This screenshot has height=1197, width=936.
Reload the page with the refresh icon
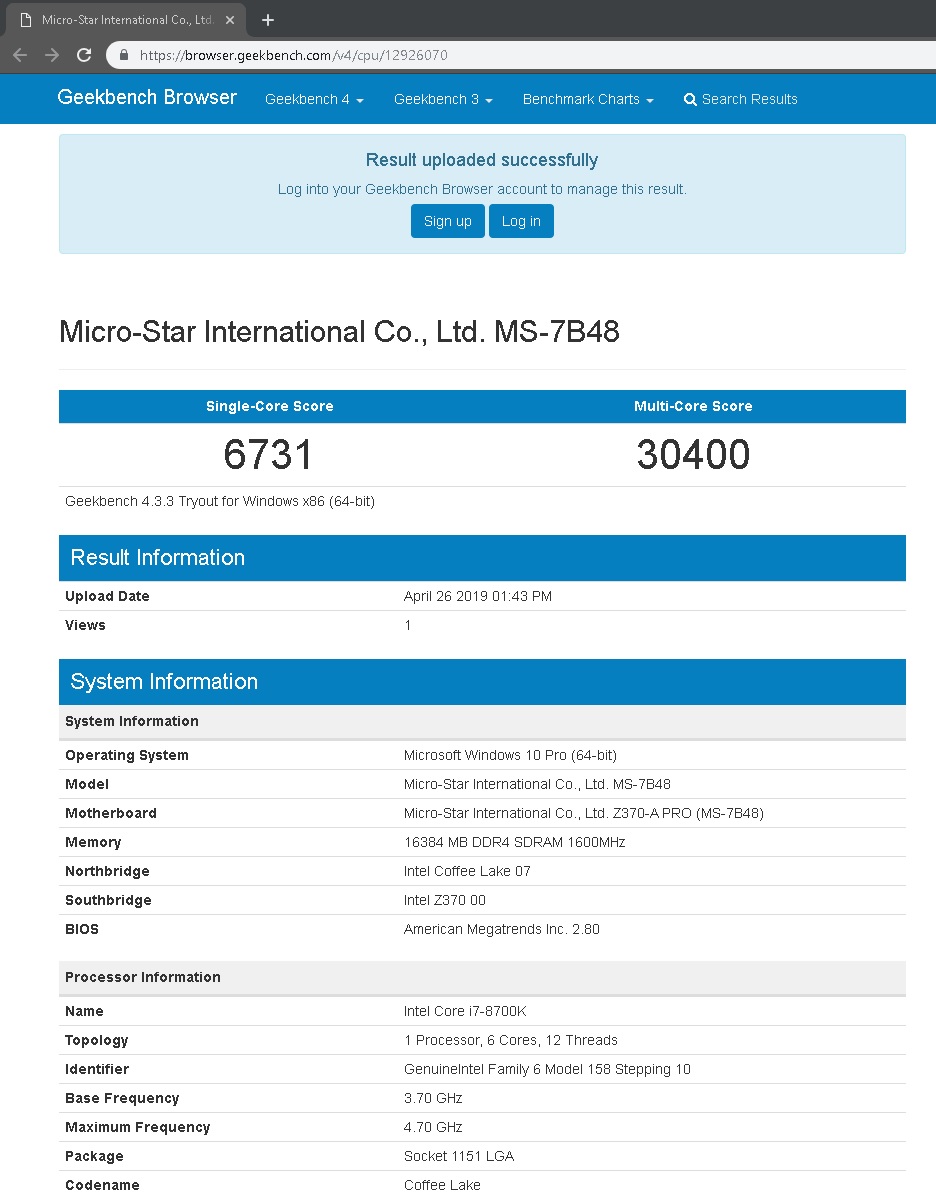tap(84, 55)
